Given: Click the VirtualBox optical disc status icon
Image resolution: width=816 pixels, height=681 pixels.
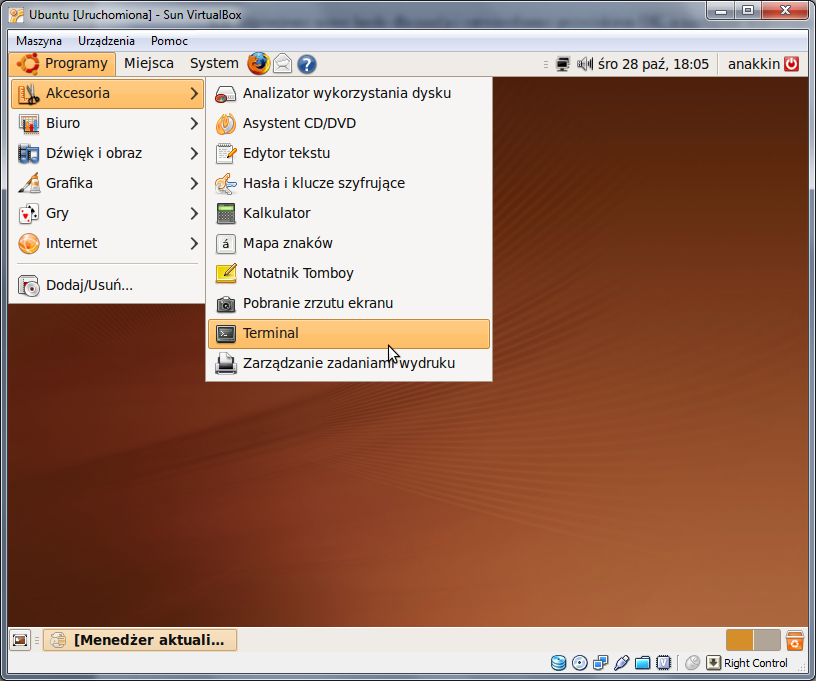Looking at the screenshot, I should coord(579,663).
